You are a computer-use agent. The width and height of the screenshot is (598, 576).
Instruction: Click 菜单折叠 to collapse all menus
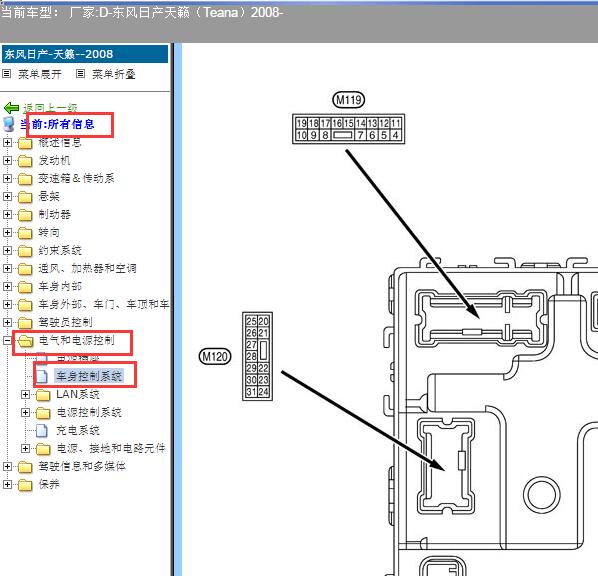coord(114,74)
